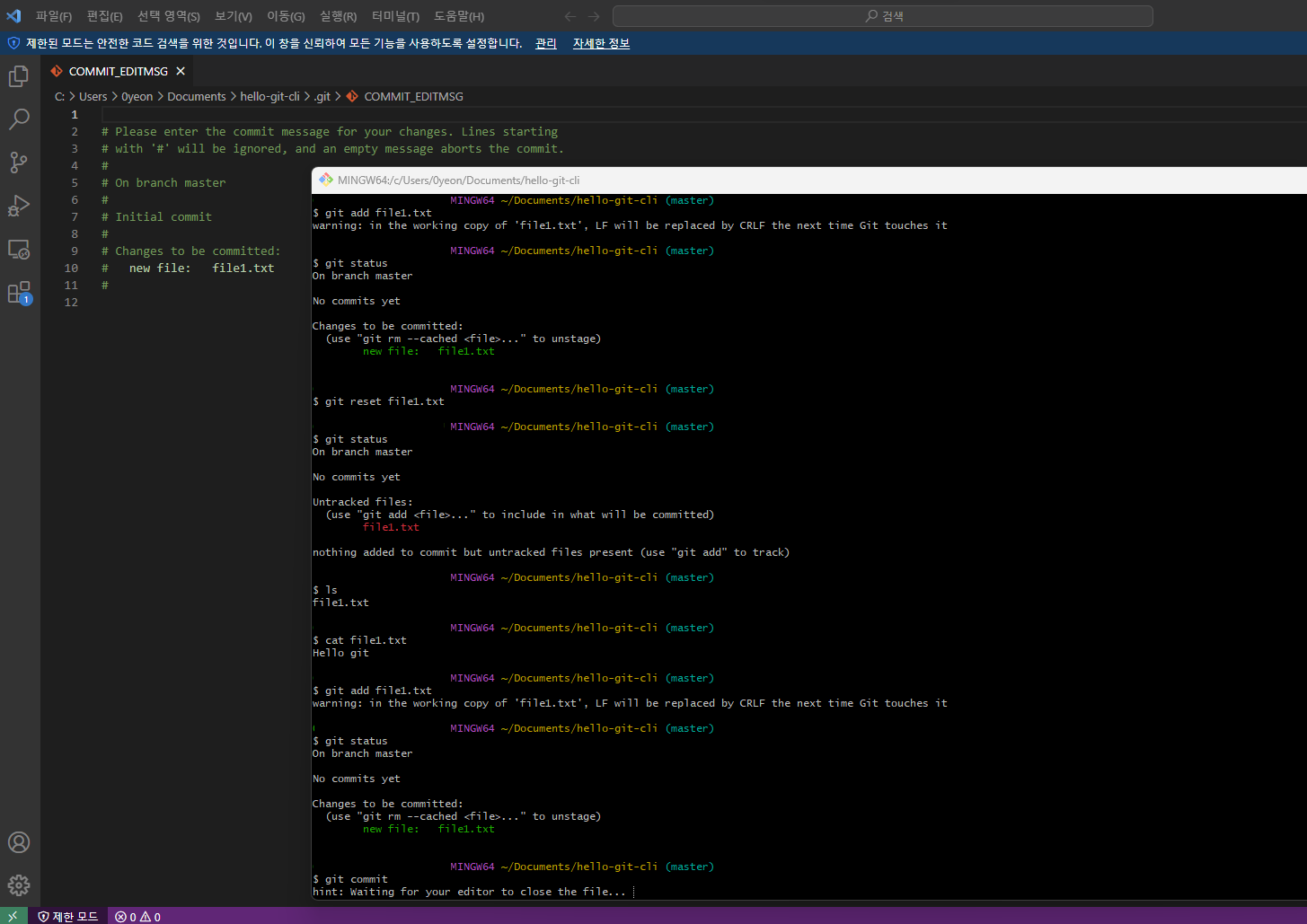The width and height of the screenshot is (1307, 924).
Task: Select C: in the breadcrumb
Action: click(x=59, y=96)
